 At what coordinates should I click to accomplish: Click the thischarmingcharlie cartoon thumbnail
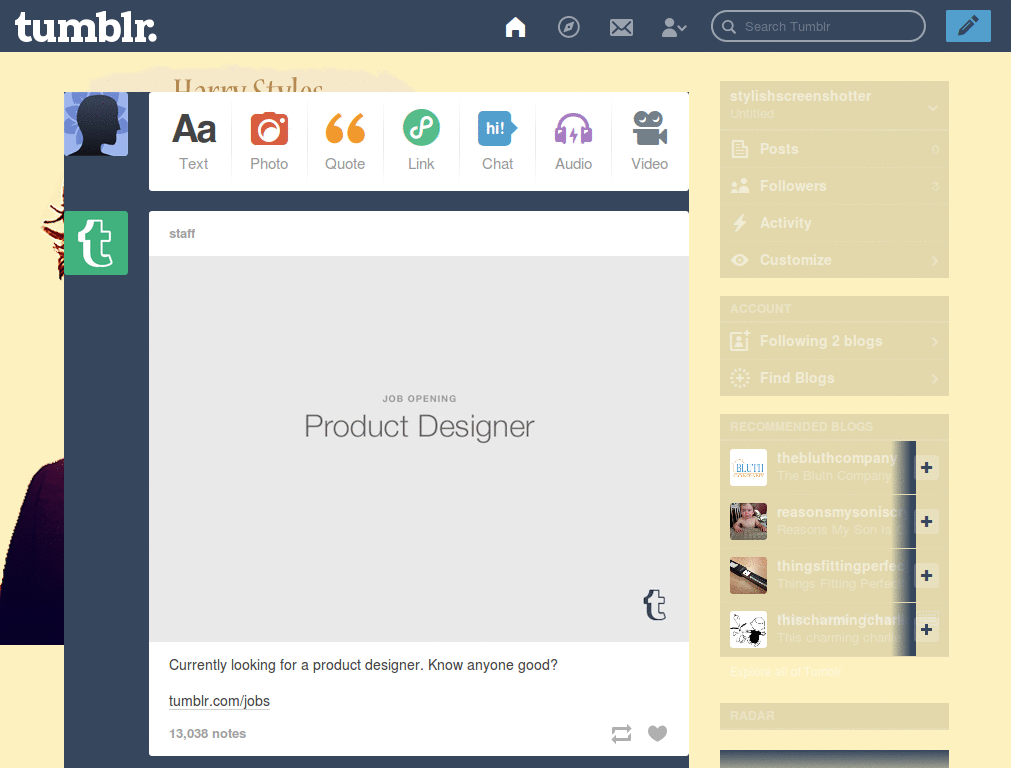coord(748,630)
